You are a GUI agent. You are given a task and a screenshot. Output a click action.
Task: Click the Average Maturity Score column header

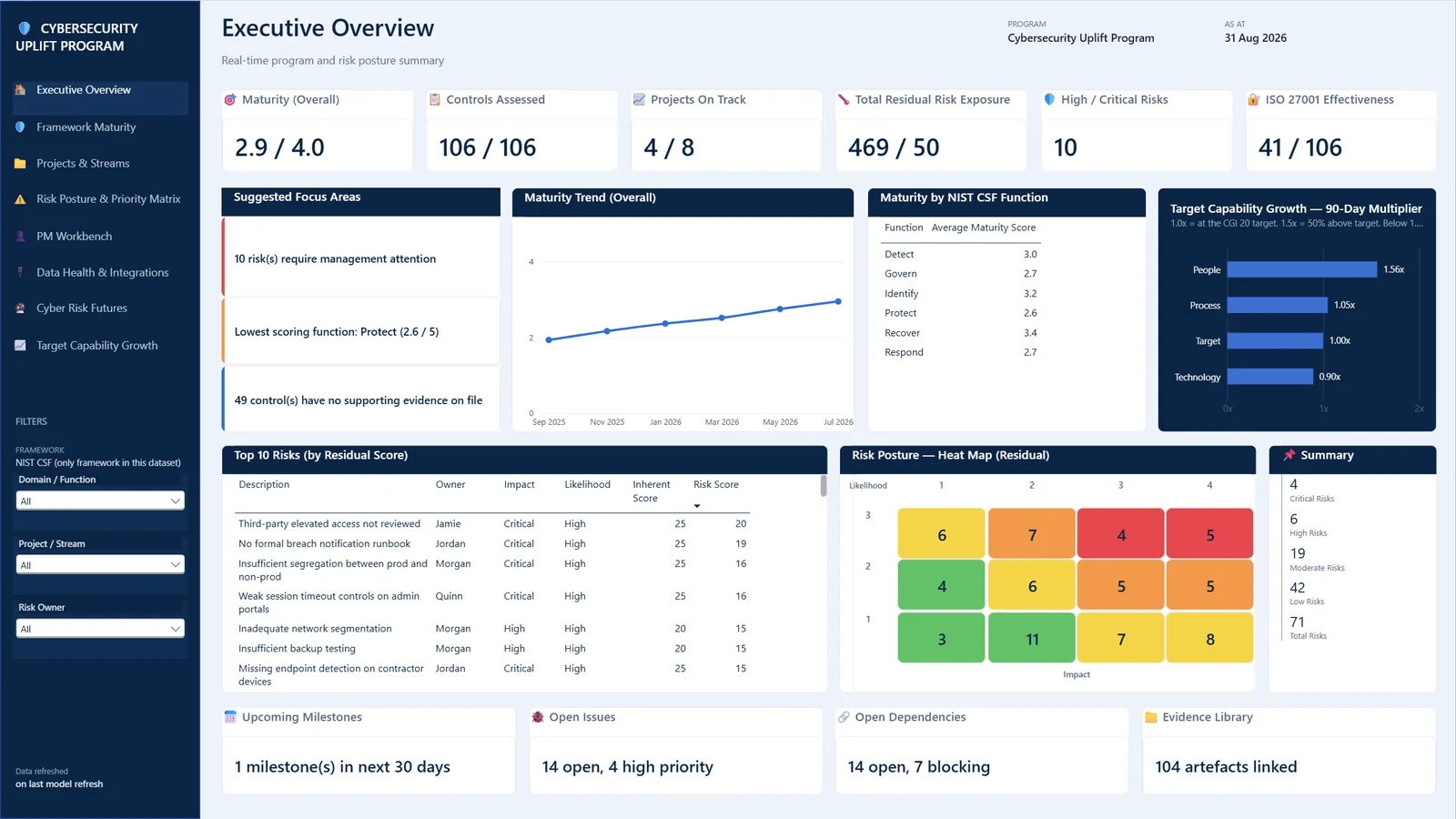984,227
